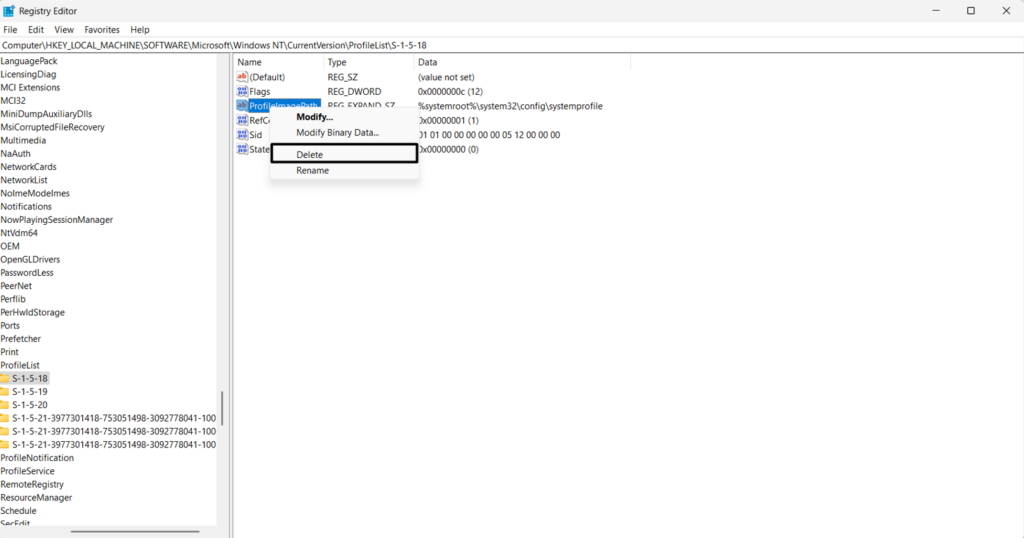Select the Notifications key
1024x538 pixels.
pos(26,206)
